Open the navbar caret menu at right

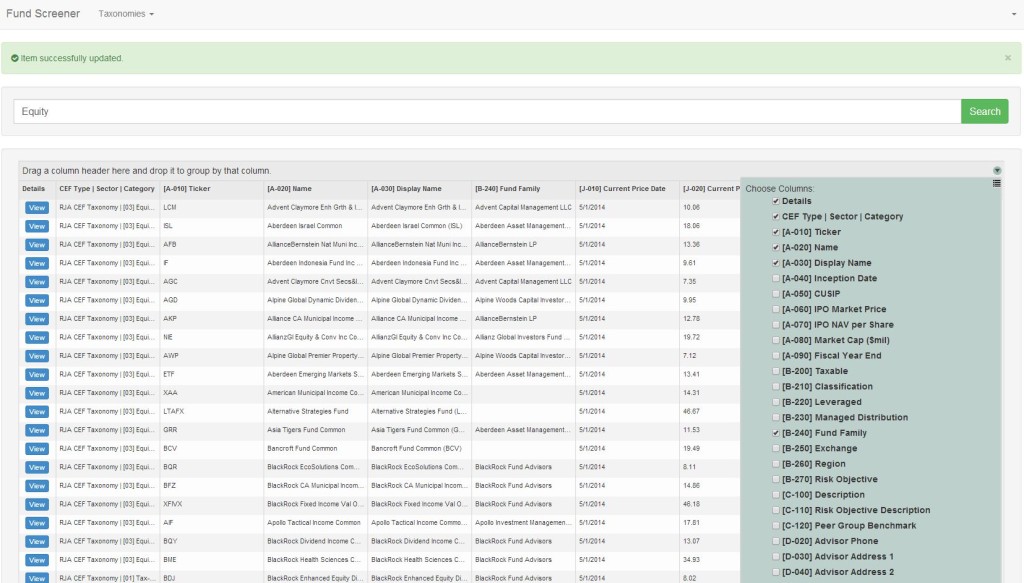(1014, 14)
